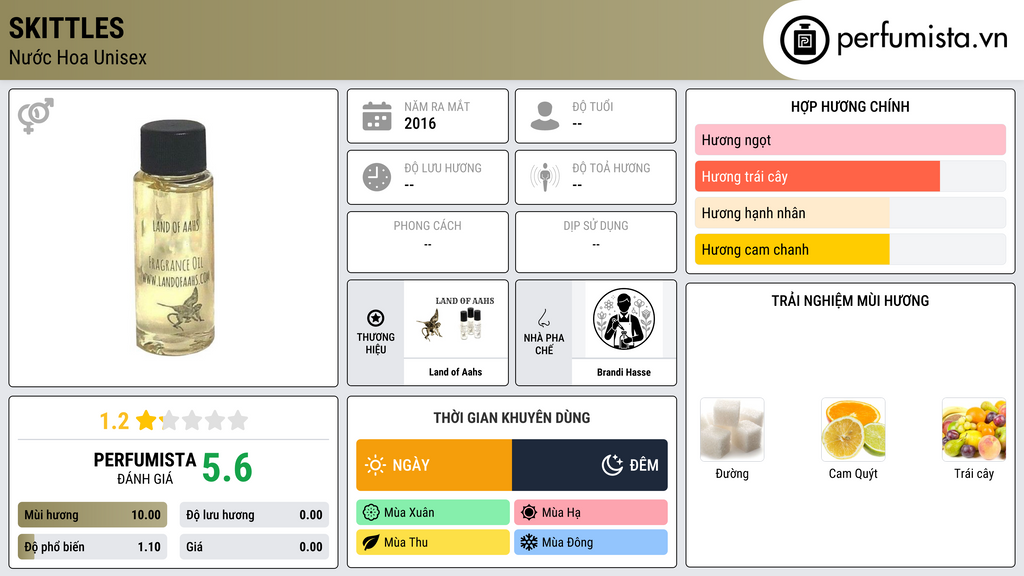
Task: Click the Mùi hương score bar 10.00
Action: point(92,515)
